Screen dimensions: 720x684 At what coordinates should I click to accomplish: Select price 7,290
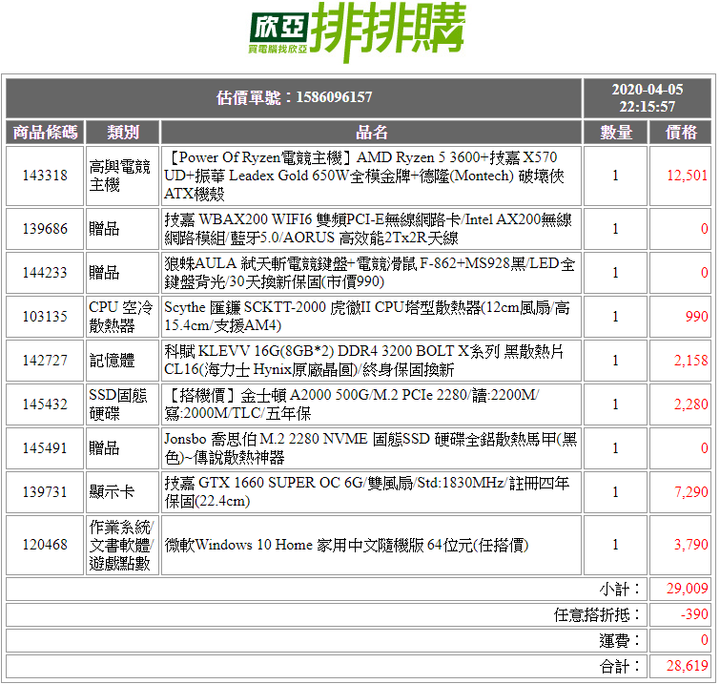(691, 492)
